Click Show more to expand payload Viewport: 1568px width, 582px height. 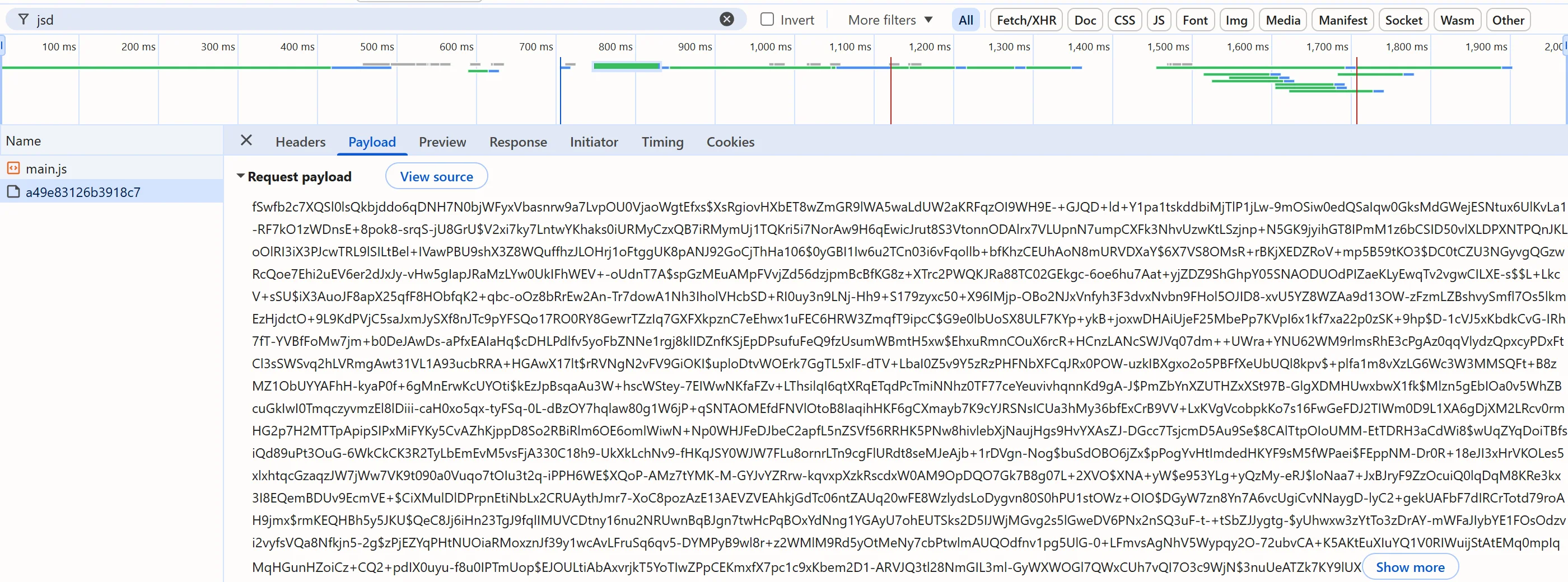click(x=1410, y=567)
